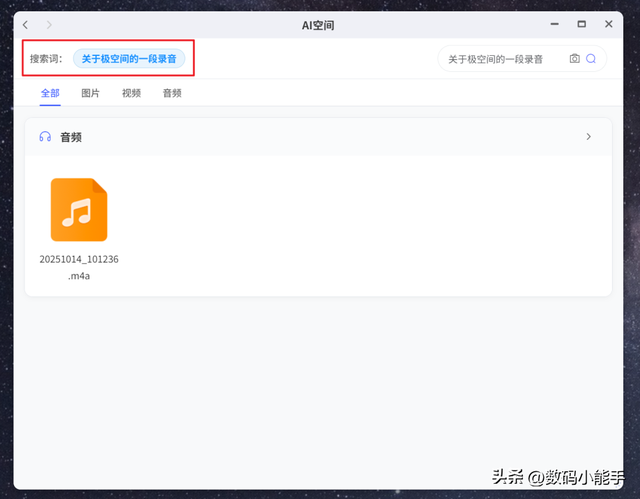Click the 关于极空间的一段录音 search term chip

pos(129,59)
